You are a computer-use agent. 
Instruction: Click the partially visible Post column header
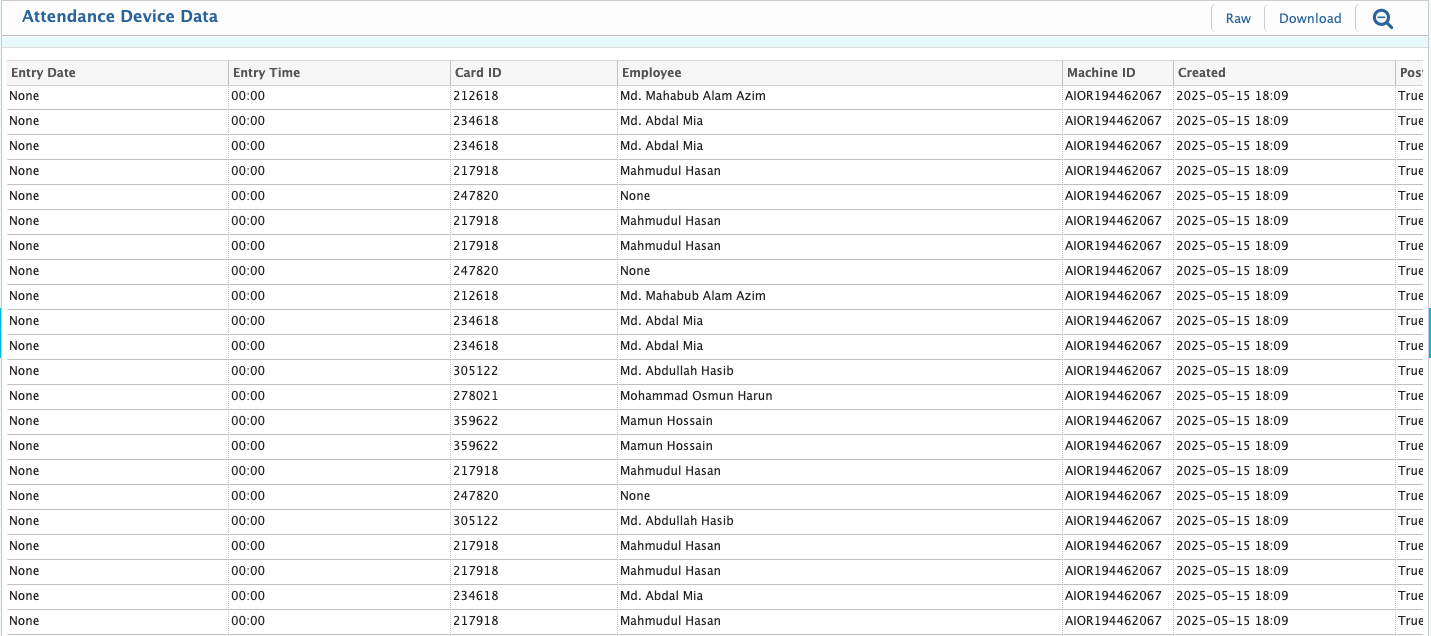click(x=1411, y=73)
